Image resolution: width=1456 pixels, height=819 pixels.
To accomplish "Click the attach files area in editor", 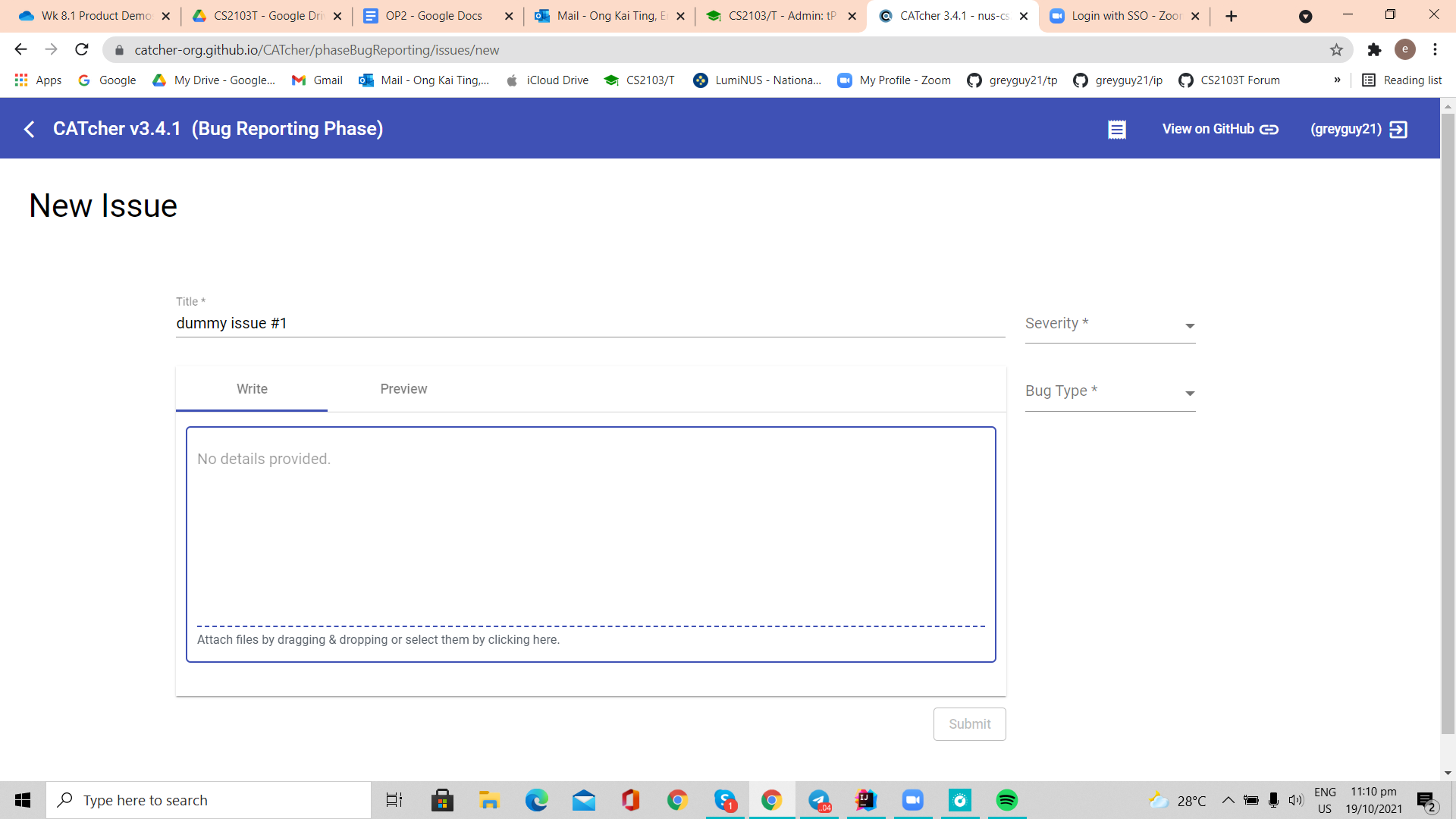I will click(x=378, y=640).
